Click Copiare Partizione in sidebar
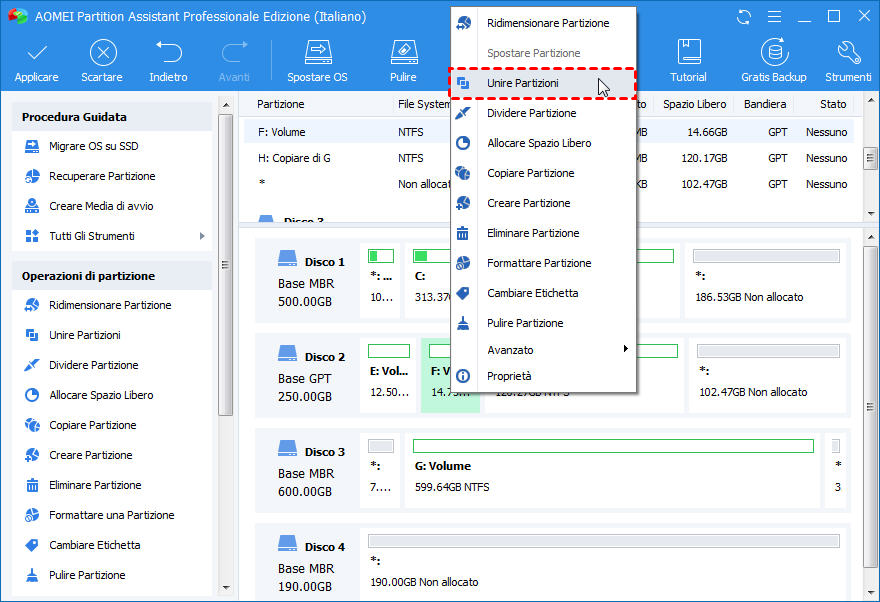This screenshot has width=880, height=602. pos(93,425)
